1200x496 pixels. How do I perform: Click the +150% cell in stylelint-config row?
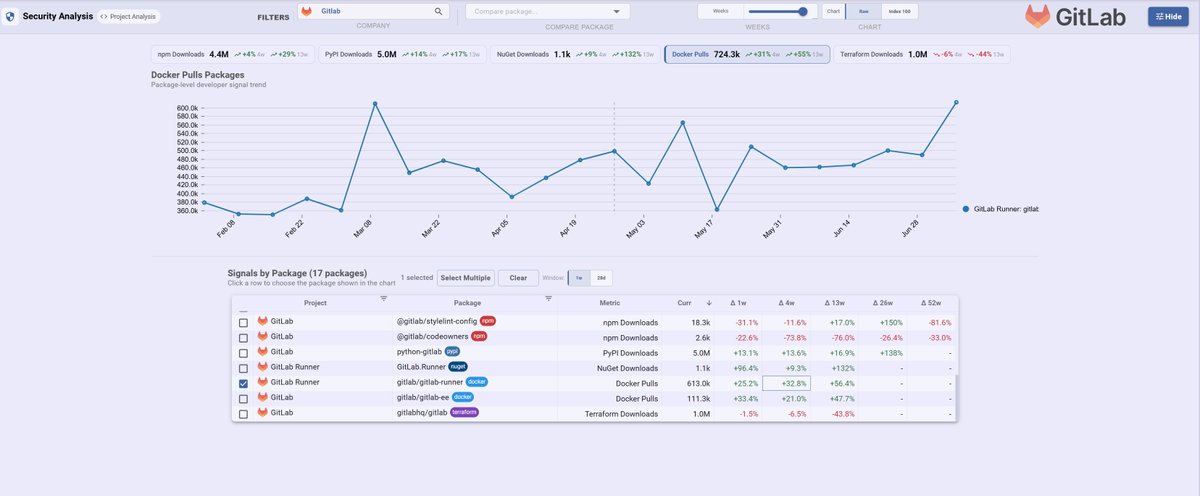coord(892,322)
